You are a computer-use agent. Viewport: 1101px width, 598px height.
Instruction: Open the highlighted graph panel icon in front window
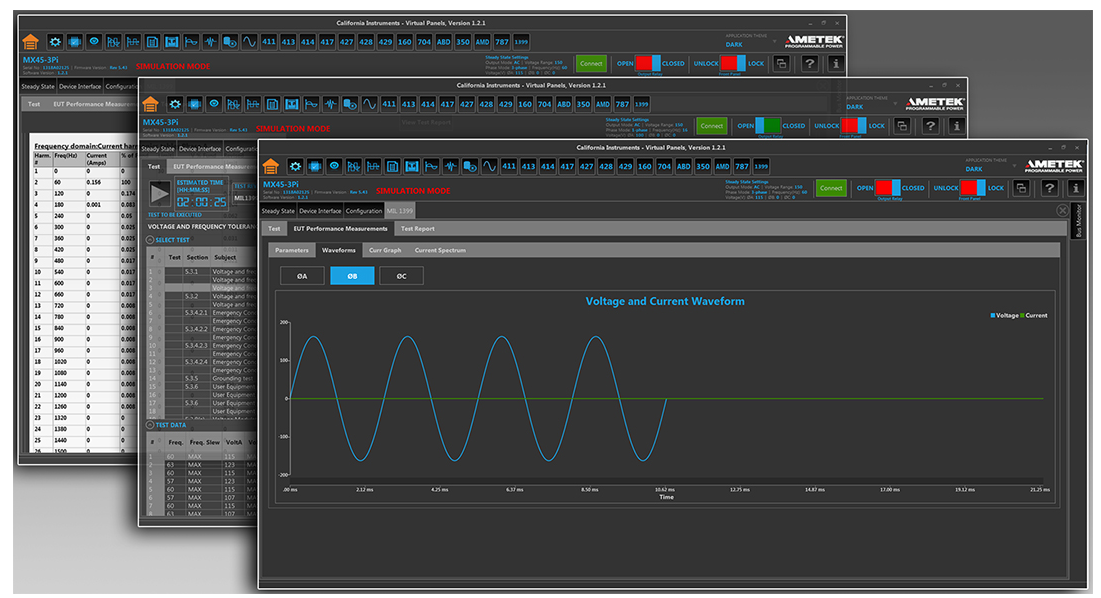click(412, 166)
